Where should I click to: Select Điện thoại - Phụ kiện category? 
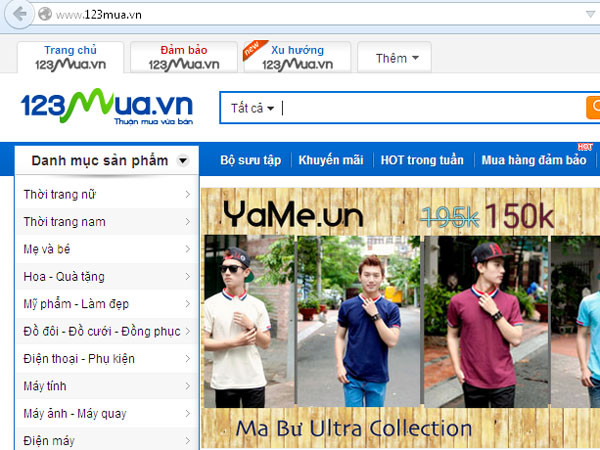coord(107,359)
